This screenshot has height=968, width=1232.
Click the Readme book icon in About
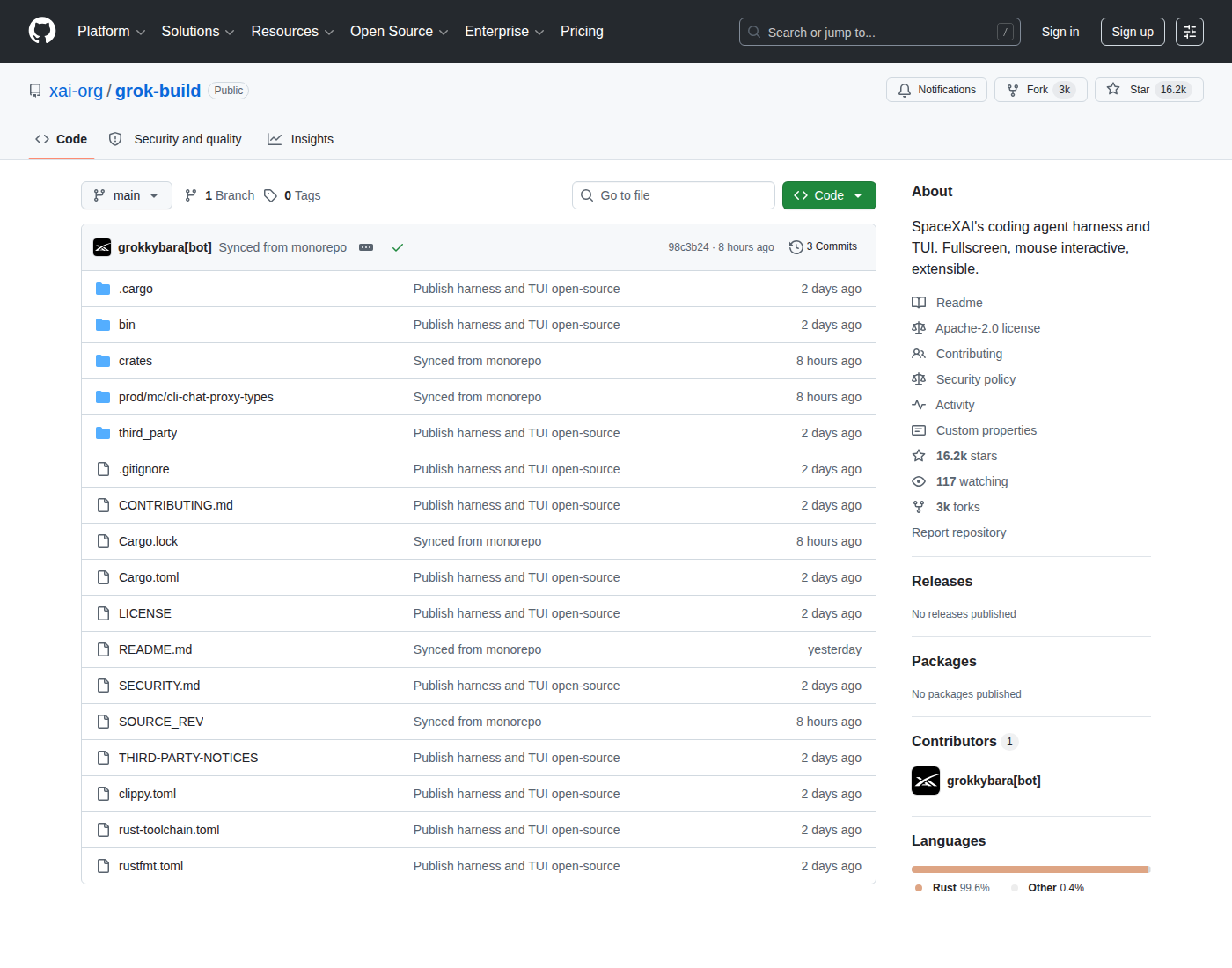[x=919, y=303]
